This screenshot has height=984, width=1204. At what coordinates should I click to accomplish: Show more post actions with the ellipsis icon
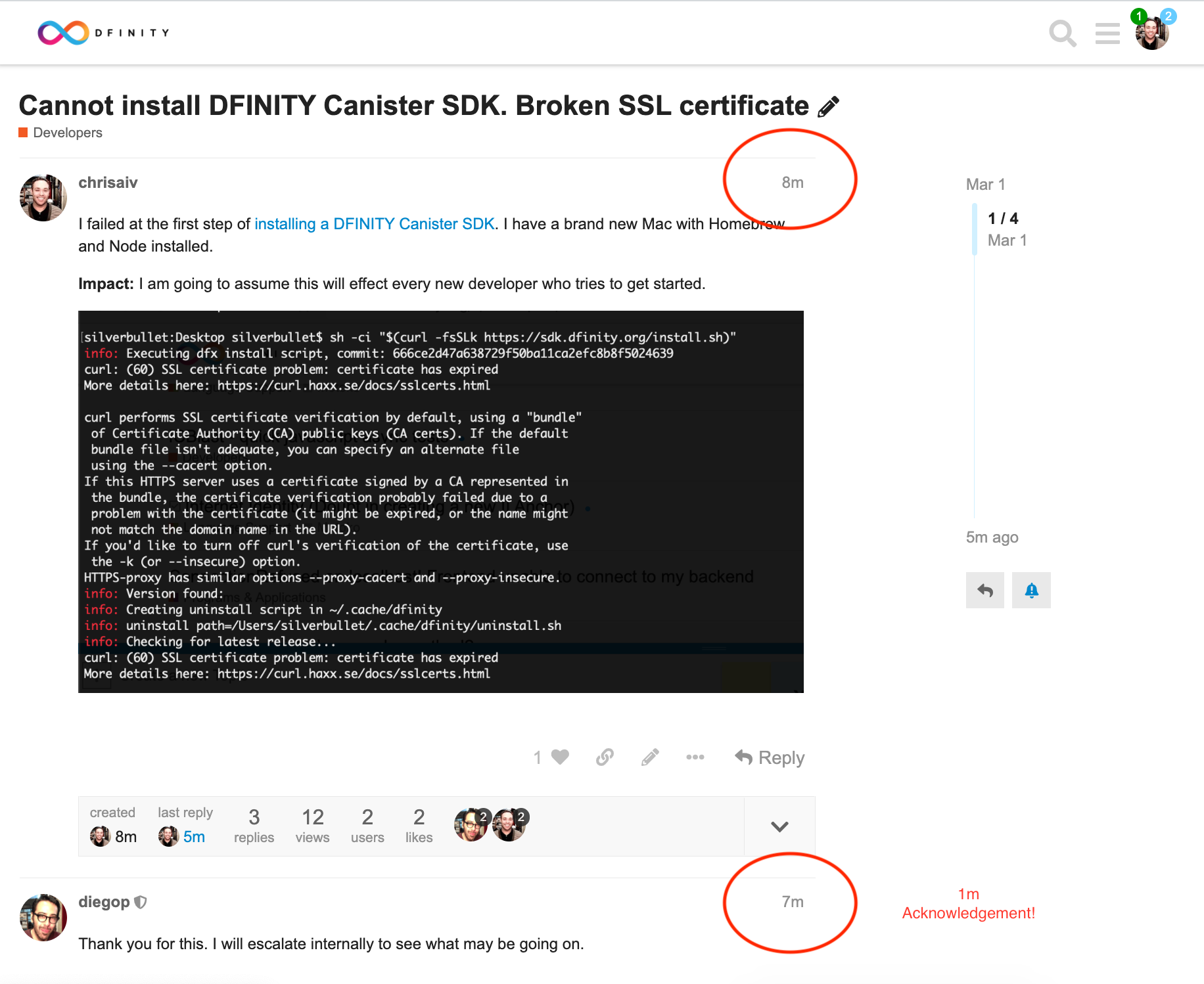pos(695,757)
